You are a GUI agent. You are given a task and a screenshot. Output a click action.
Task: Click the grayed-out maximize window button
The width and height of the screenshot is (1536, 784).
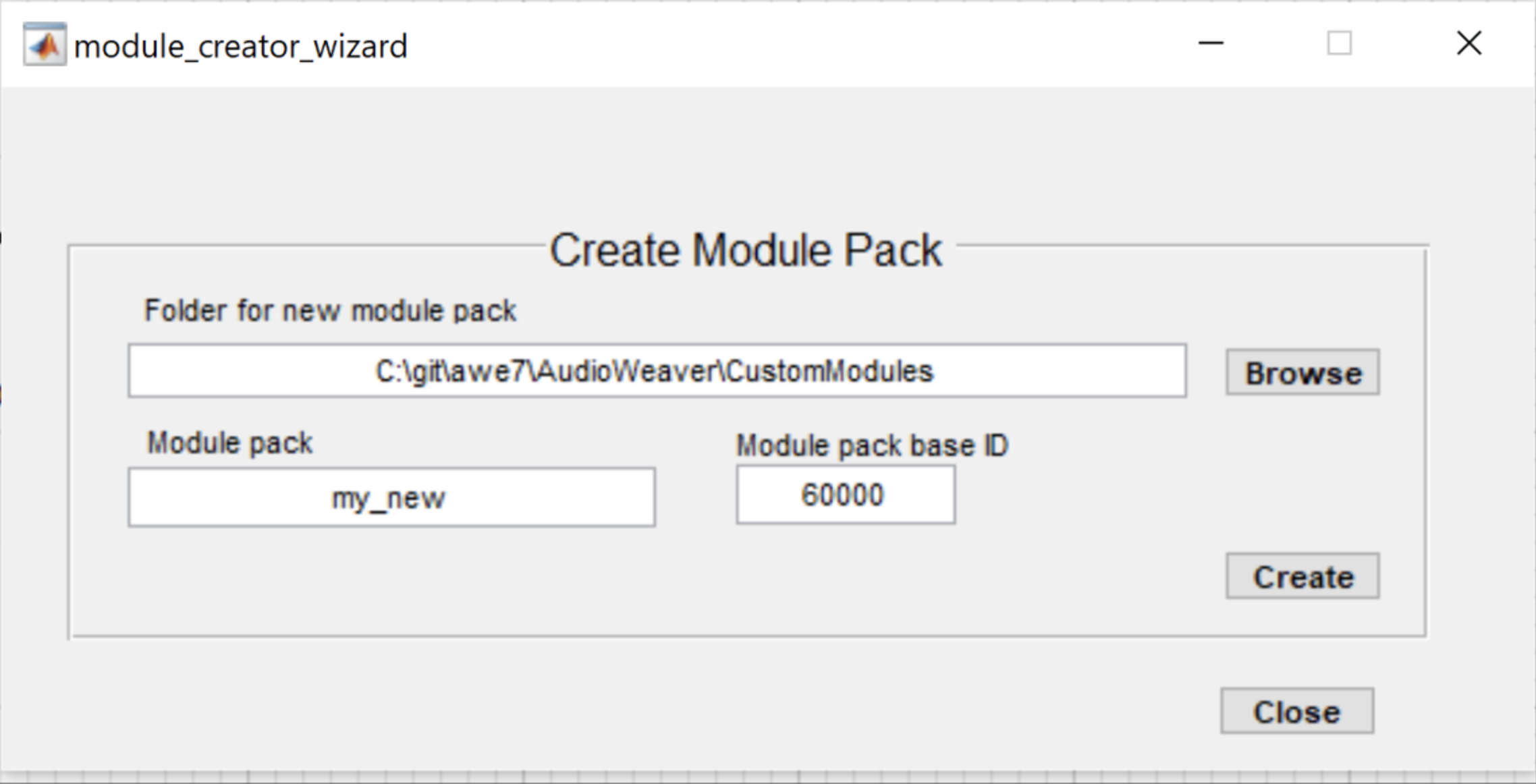1339,44
